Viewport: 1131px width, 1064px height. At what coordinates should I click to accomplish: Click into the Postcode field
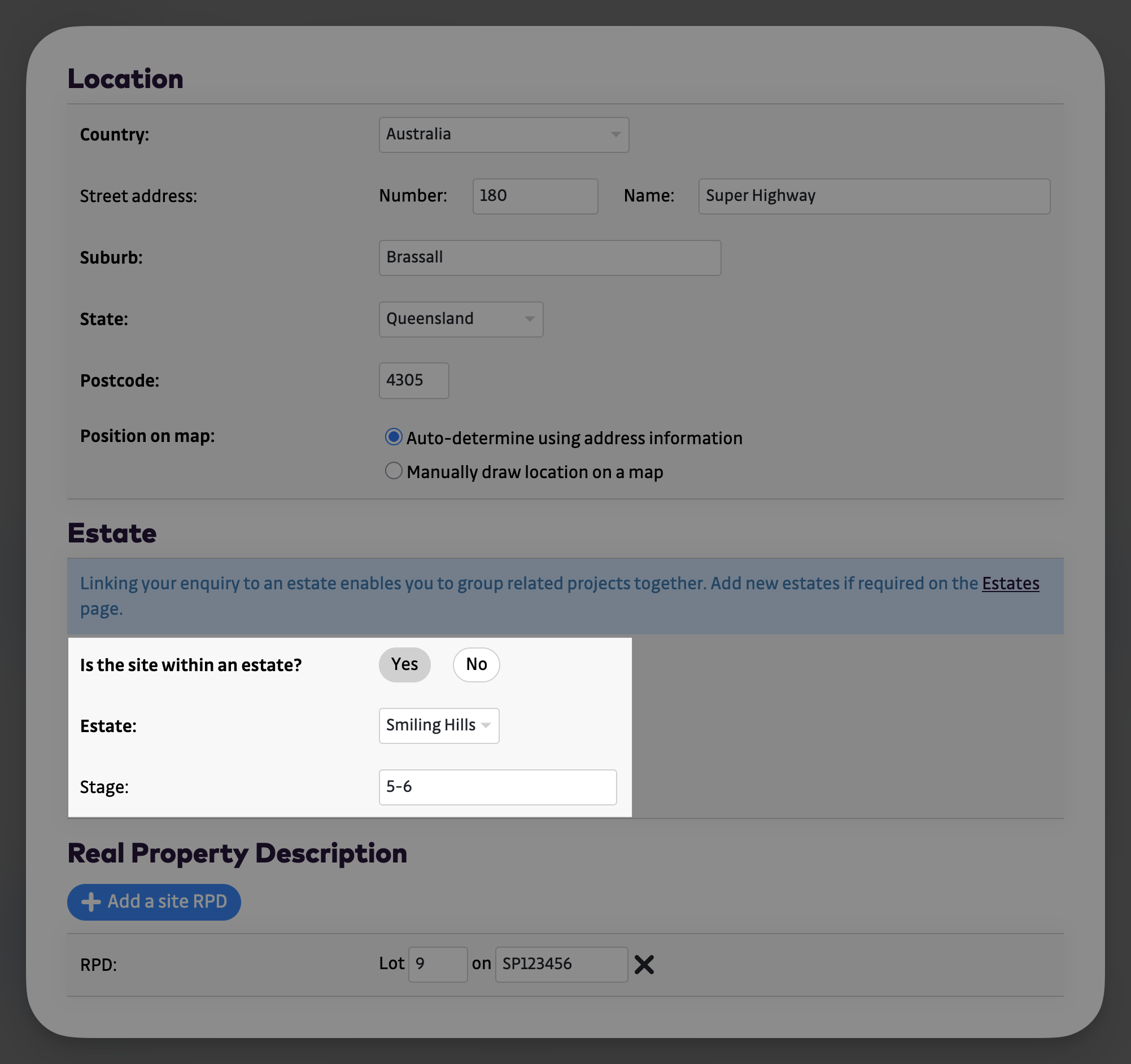413,380
